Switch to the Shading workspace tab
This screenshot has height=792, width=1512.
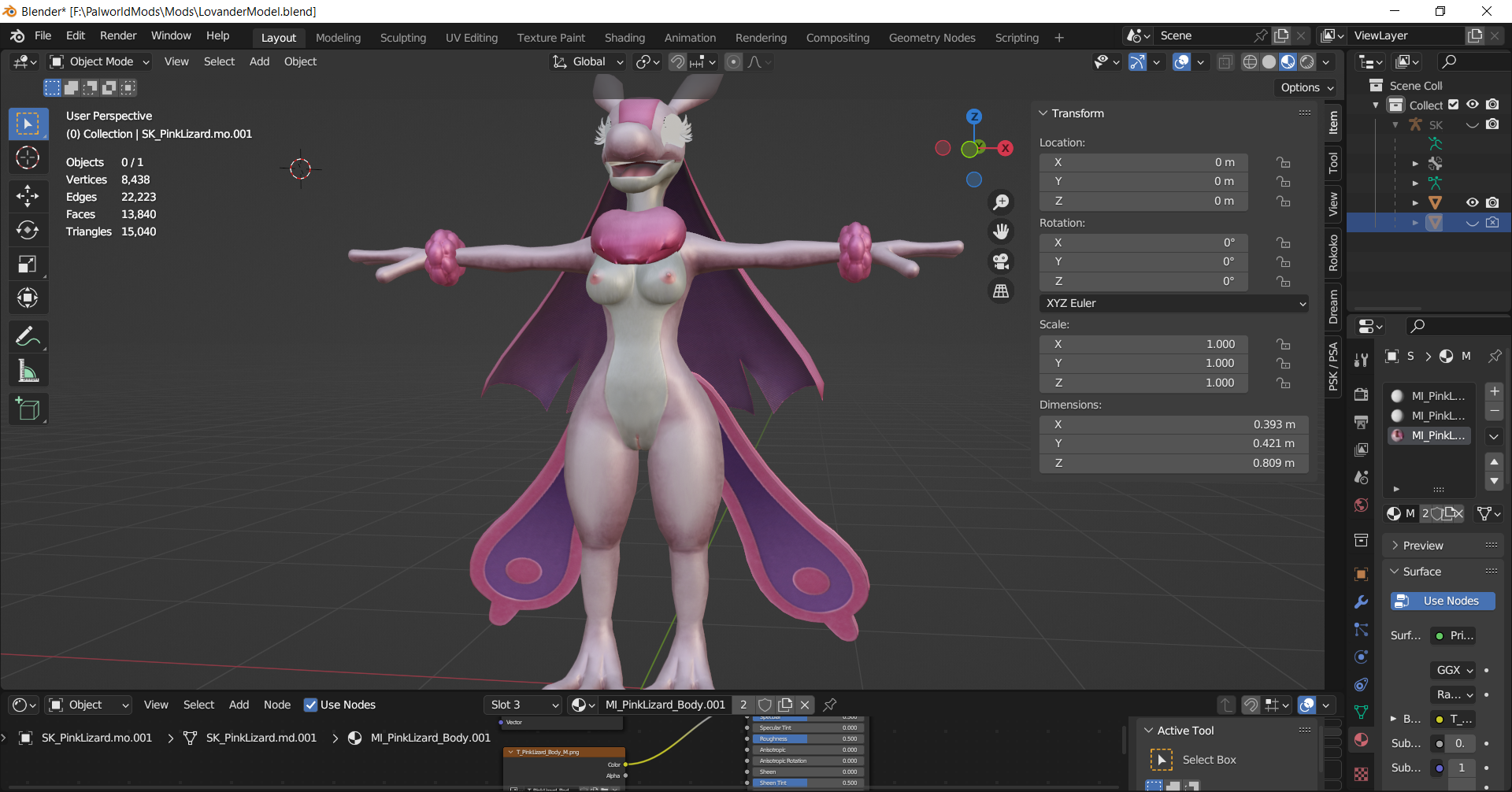click(624, 38)
